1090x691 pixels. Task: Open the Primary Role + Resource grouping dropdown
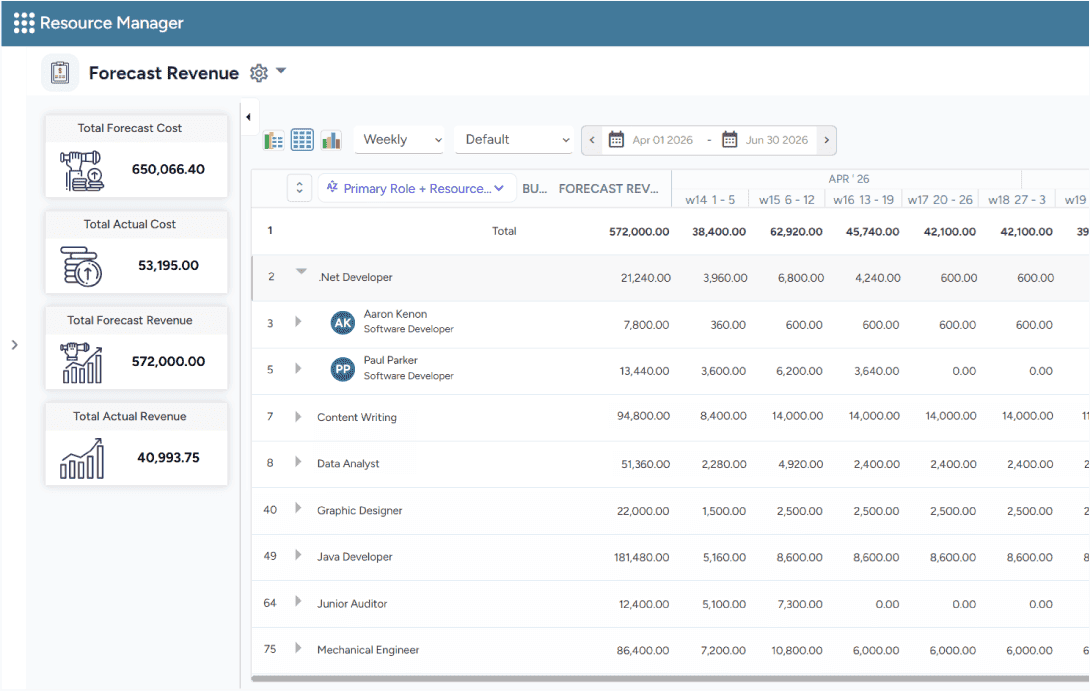[x=417, y=188]
